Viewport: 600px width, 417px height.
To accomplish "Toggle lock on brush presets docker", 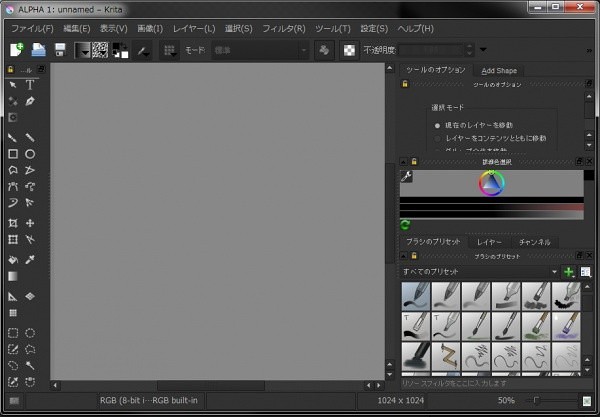I will (x=414, y=256).
